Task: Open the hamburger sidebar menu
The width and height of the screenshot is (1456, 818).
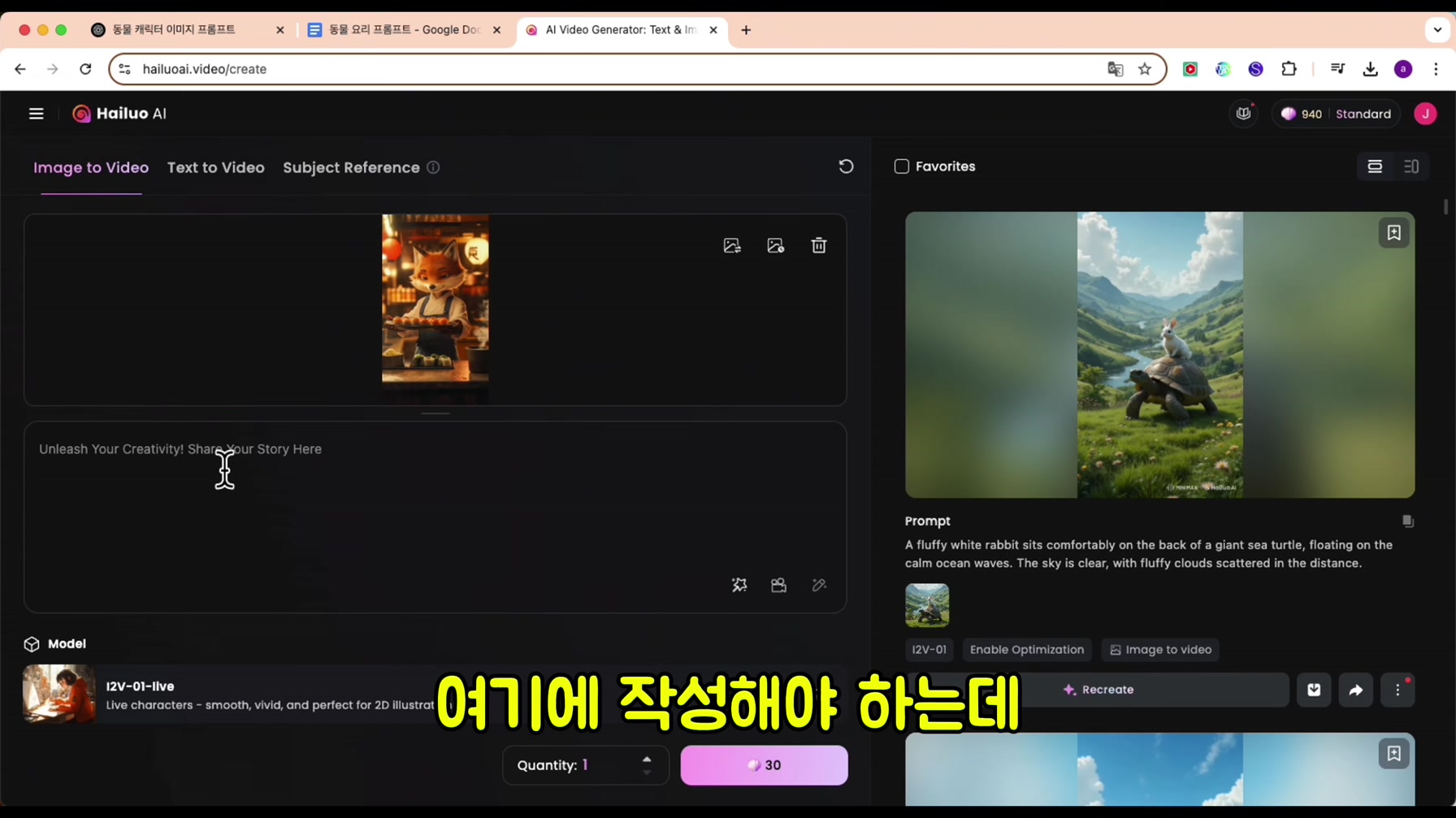Action: coord(36,114)
